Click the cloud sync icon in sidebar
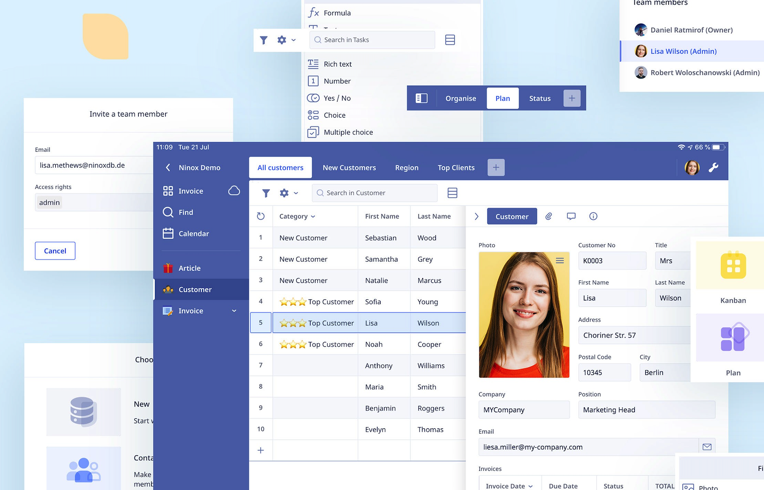This screenshot has width=764, height=490. (234, 191)
